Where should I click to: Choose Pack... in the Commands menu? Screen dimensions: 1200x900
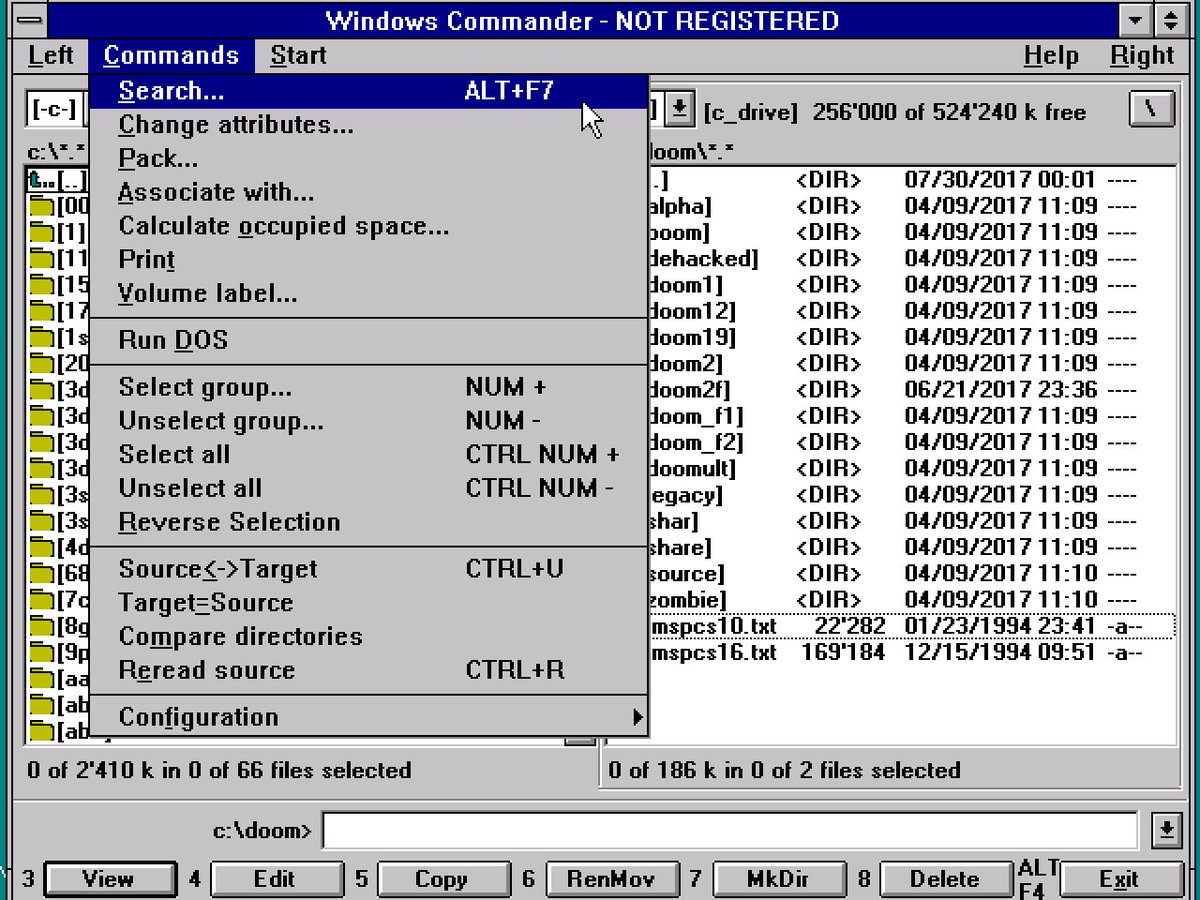tap(369, 158)
